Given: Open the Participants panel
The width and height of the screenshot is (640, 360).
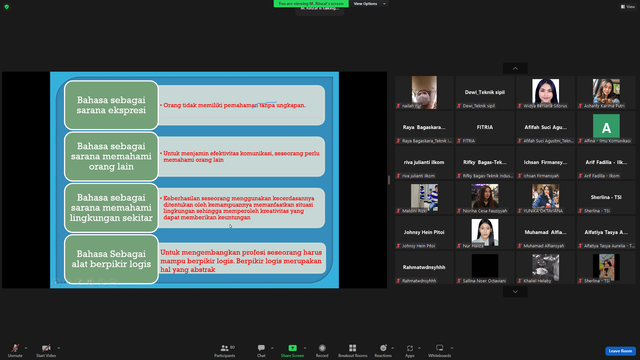Looking at the screenshot, I should (225, 350).
